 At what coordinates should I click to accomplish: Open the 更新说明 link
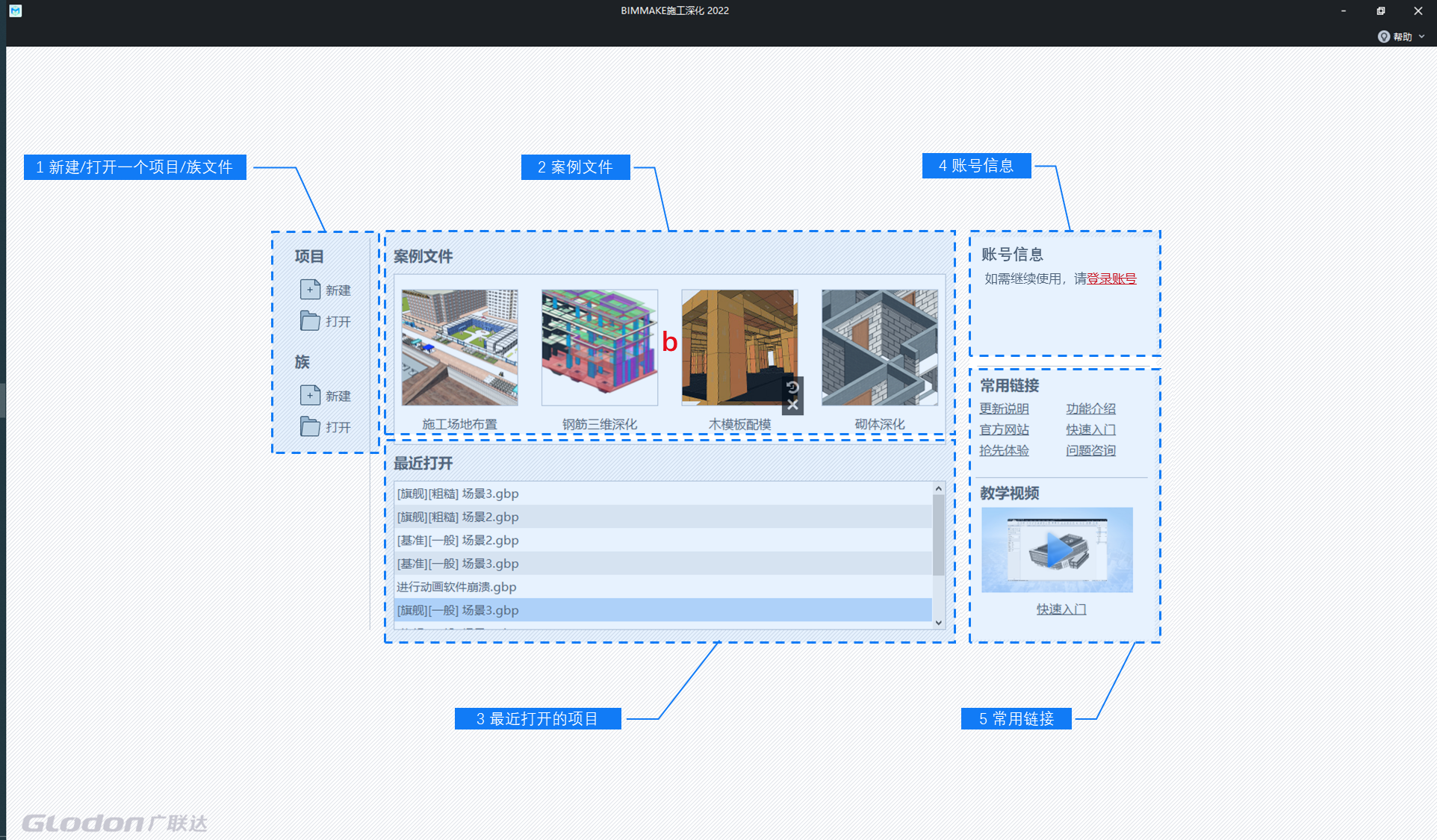[x=1004, y=408]
